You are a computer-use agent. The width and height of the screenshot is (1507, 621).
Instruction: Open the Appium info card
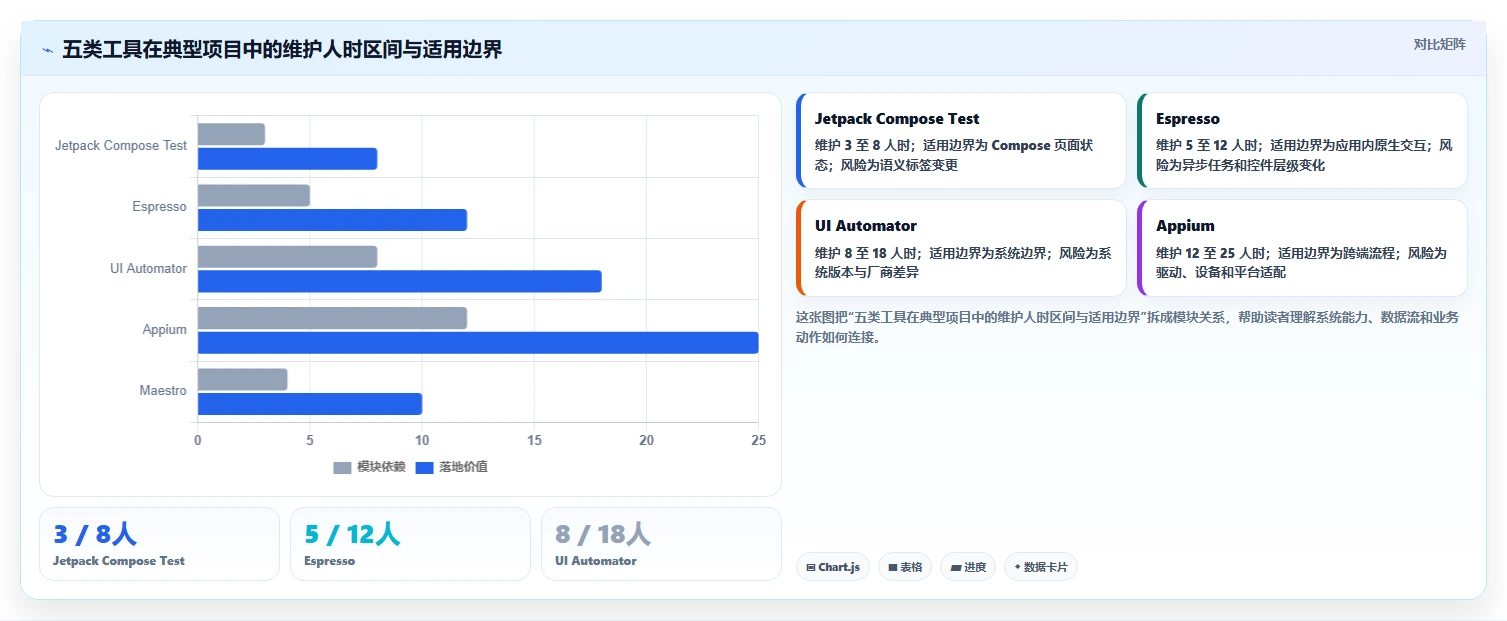click(1302, 248)
